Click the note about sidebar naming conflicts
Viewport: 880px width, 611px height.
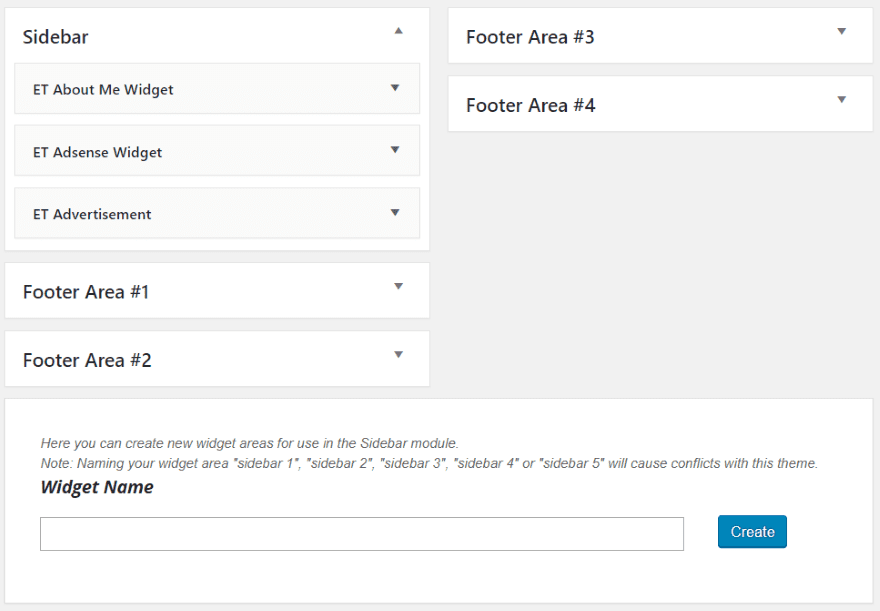[429, 464]
